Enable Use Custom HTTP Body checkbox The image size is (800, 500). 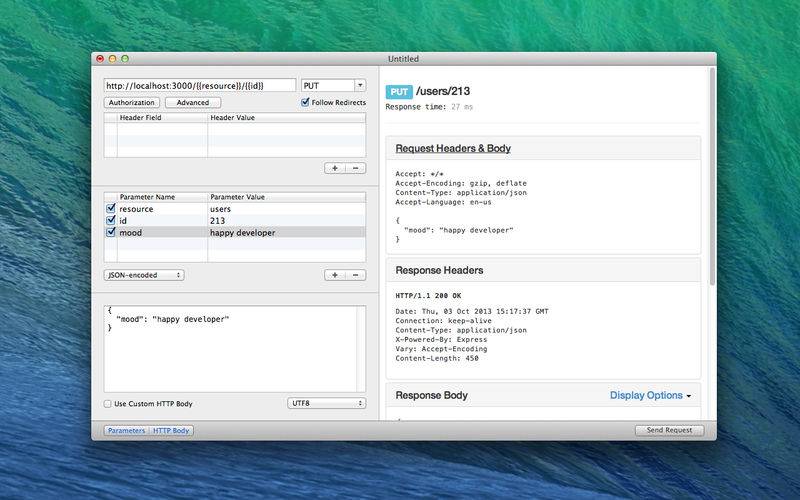[108, 404]
